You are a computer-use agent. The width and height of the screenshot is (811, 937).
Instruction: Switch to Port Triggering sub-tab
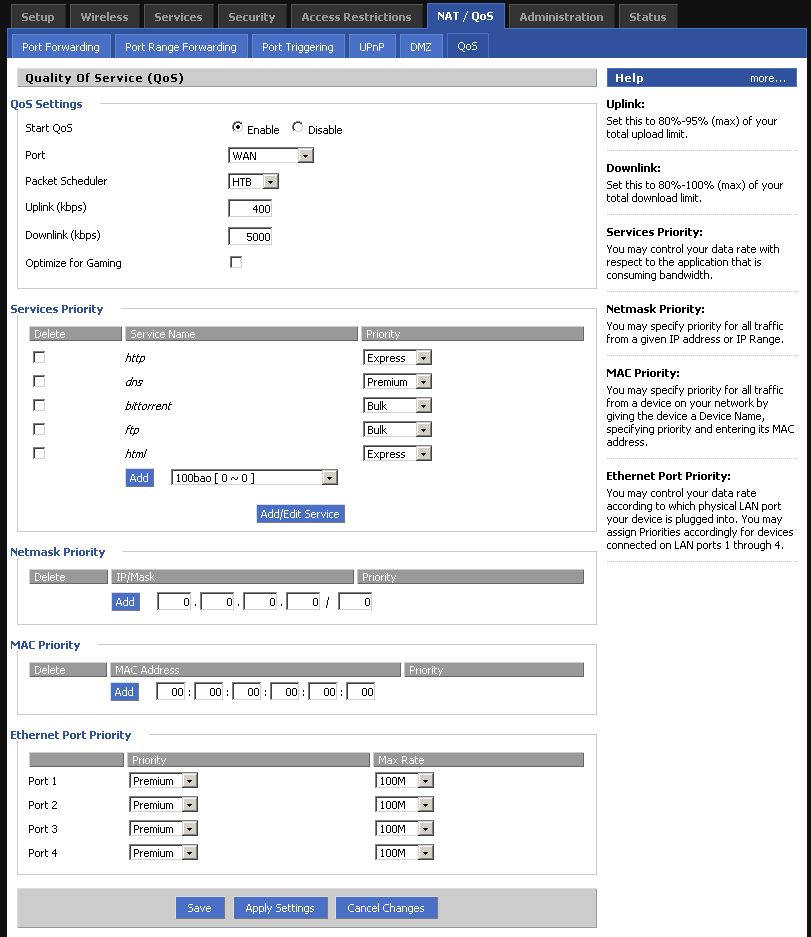coord(298,47)
